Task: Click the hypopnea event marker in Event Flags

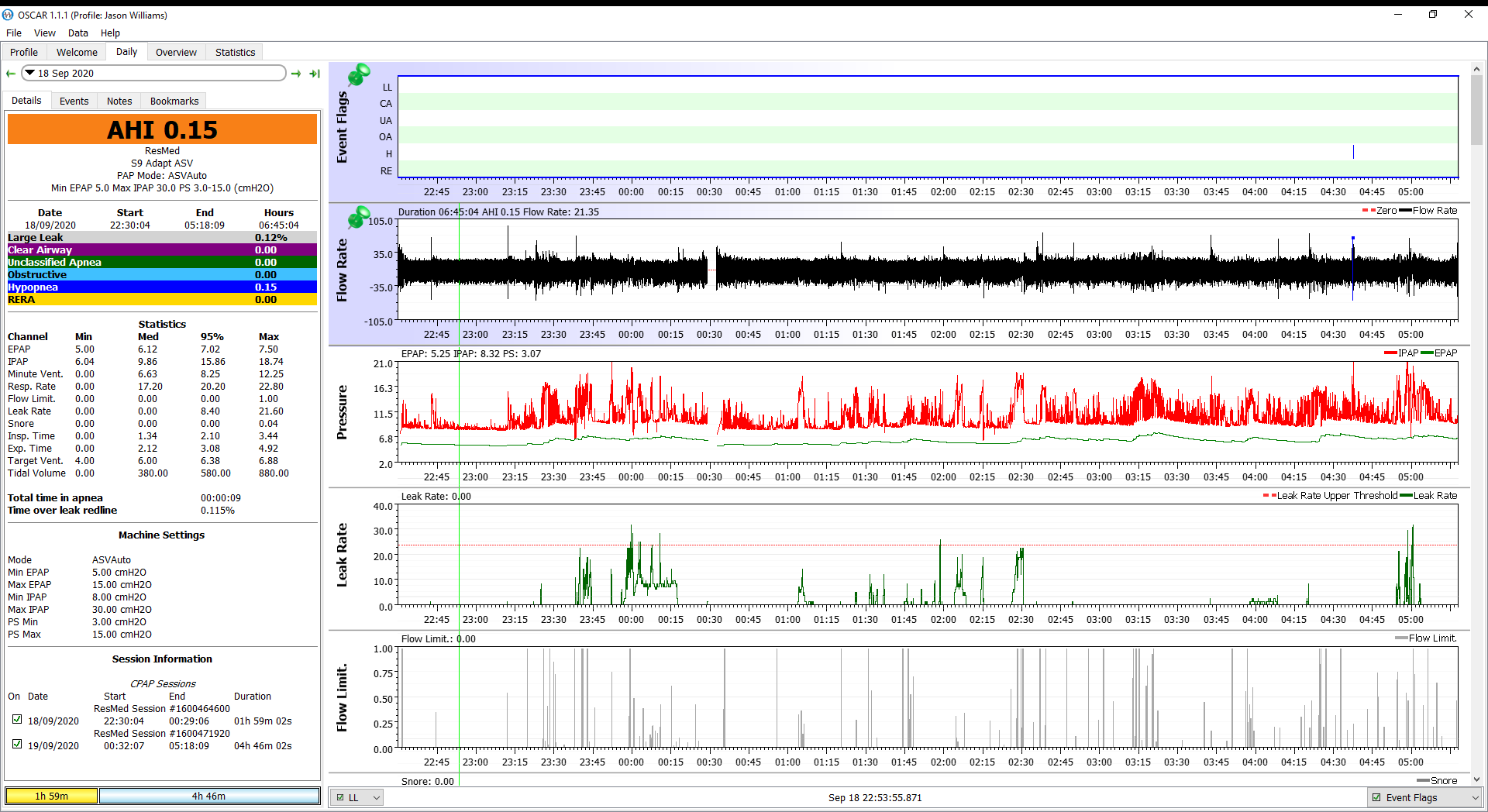Action: pyautogui.click(x=1353, y=152)
